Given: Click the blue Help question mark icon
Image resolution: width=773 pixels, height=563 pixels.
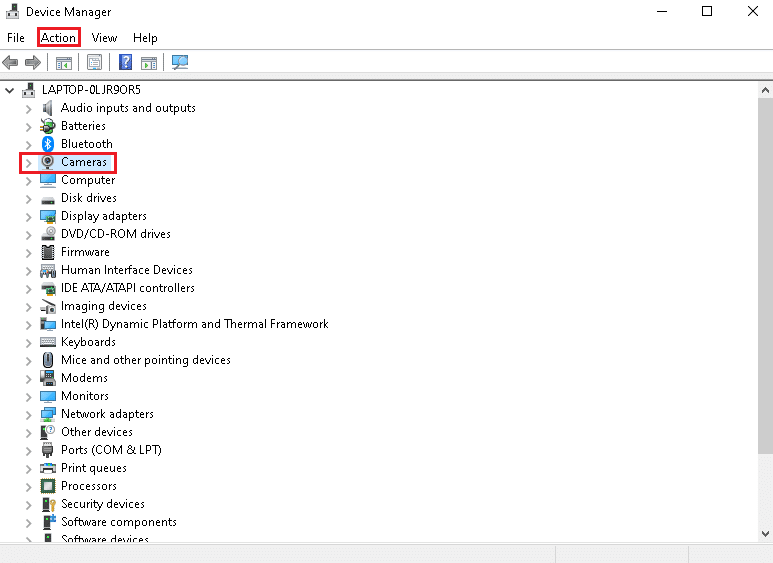Looking at the screenshot, I should pyautogui.click(x=126, y=63).
